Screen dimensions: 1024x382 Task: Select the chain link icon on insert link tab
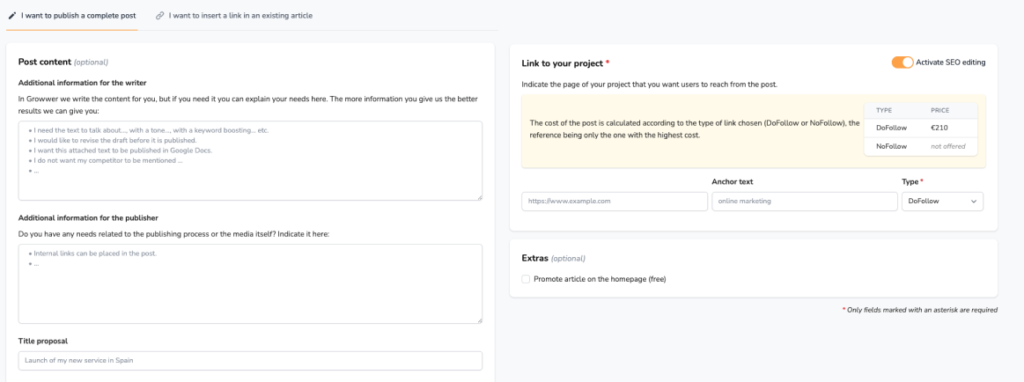click(160, 15)
